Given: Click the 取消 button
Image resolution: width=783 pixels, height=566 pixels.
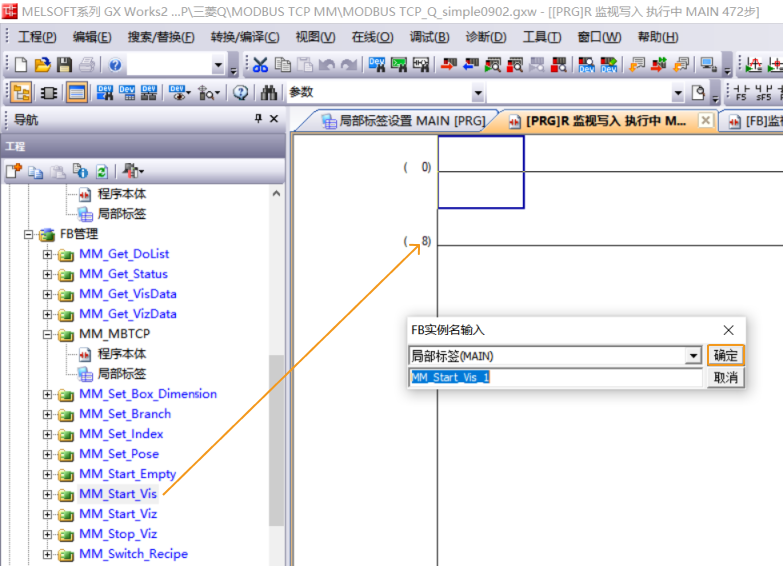Looking at the screenshot, I should pyautogui.click(x=726, y=377).
